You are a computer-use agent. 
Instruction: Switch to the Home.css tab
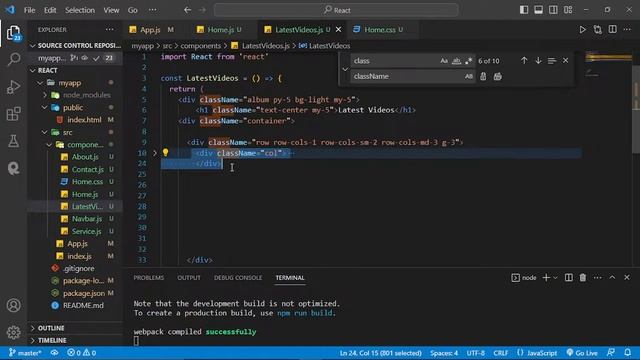[x=380, y=30]
